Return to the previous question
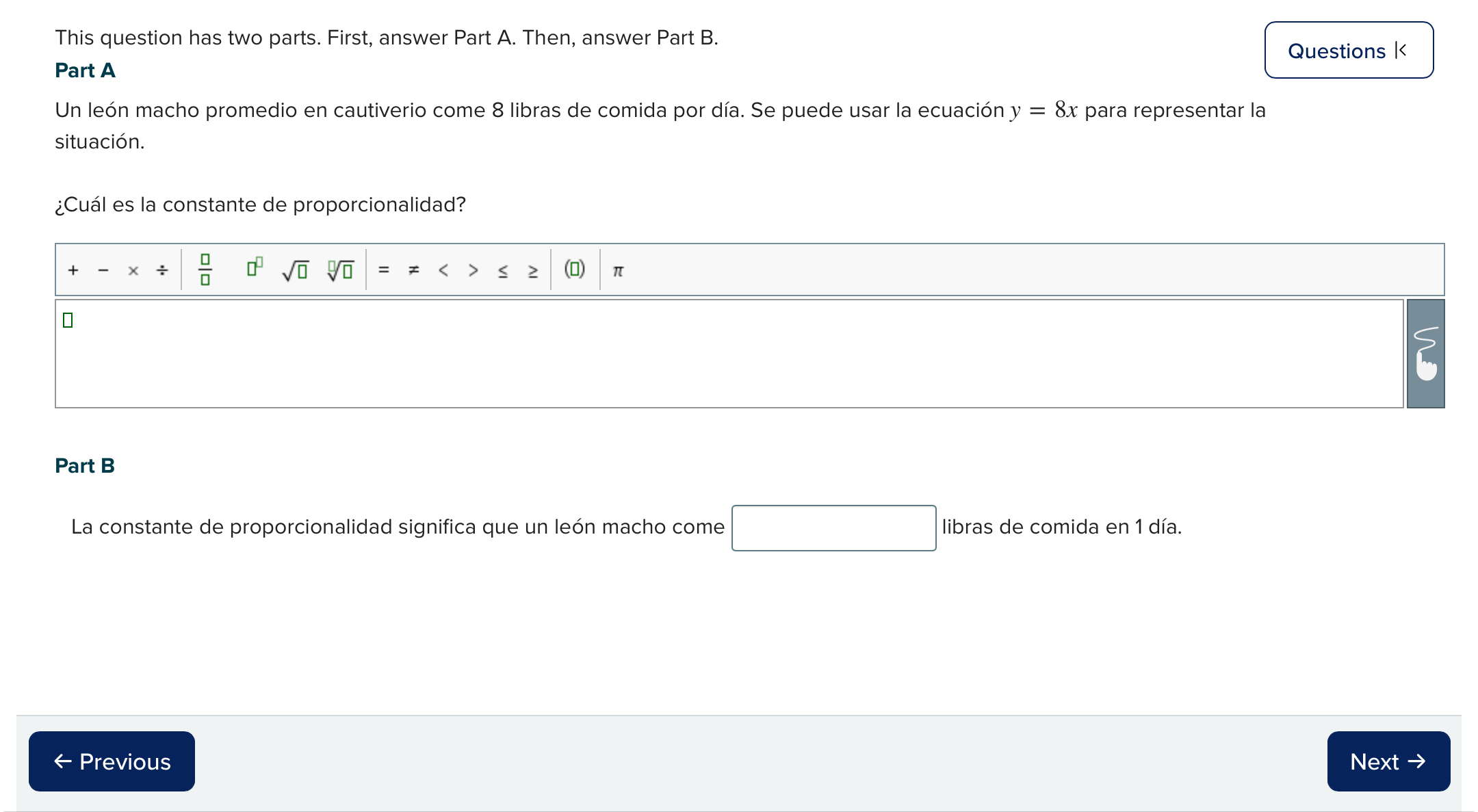The image size is (1478, 812). pyautogui.click(x=112, y=761)
